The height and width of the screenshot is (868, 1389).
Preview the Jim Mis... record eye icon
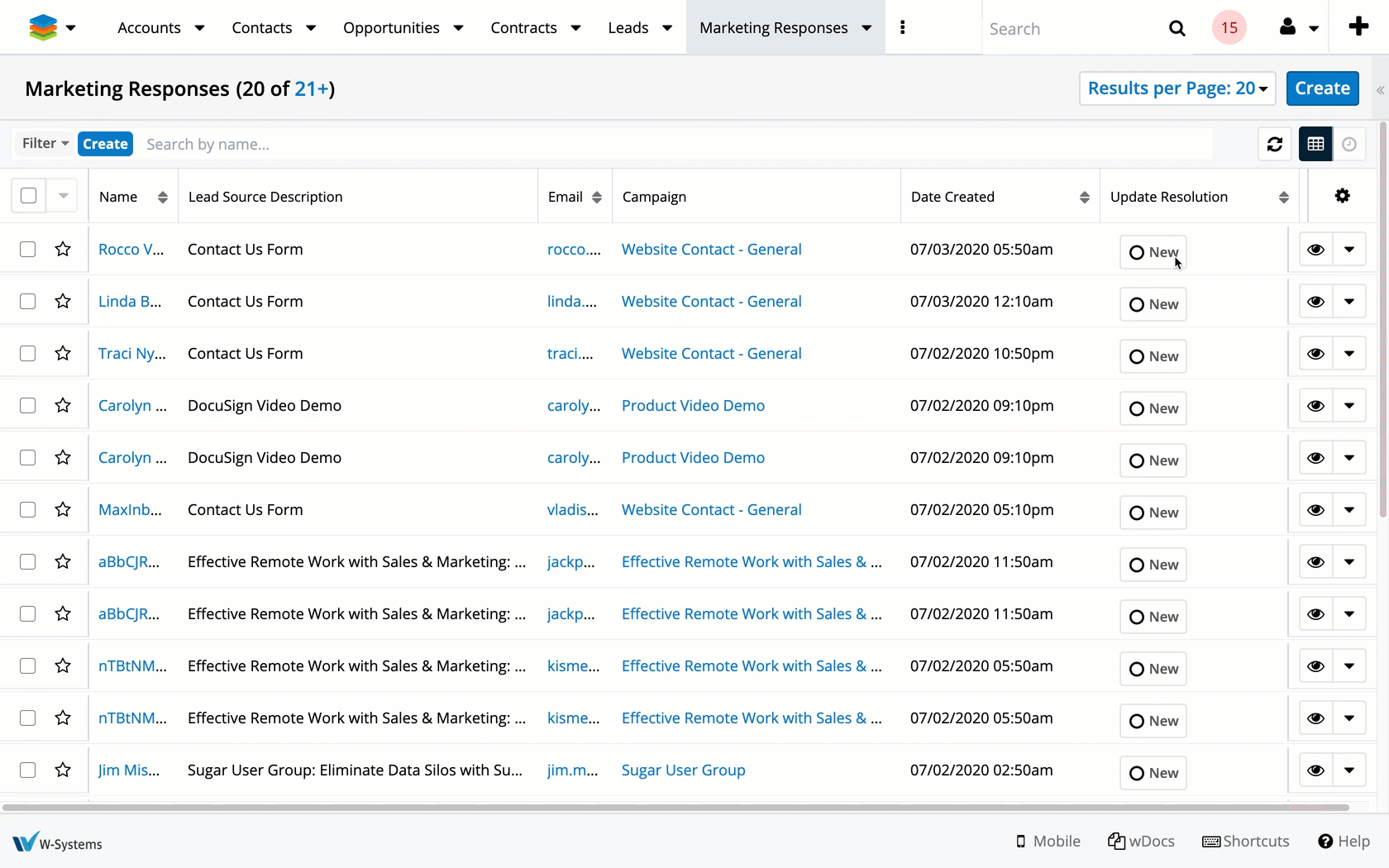click(1316, 770)
